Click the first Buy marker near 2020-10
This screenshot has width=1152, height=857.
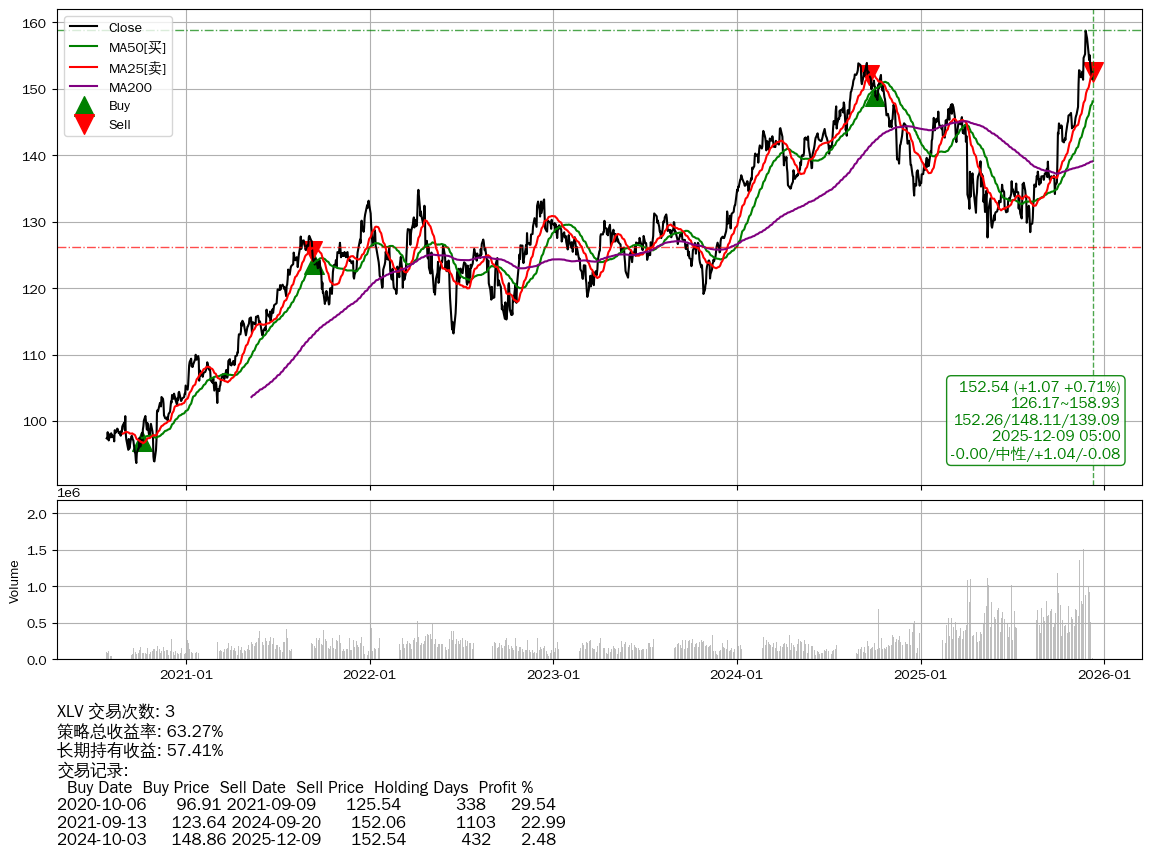pyautogui.click(x=144, y=441)
